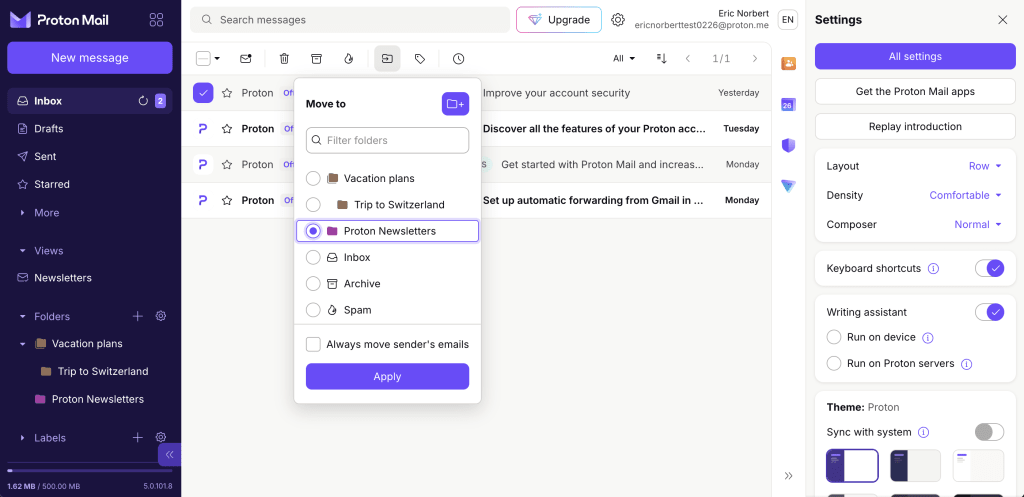Open Newsletters view in sidebar
Image resolution: width=1024 pixels, height=497 pixels.
coord(89,278)
